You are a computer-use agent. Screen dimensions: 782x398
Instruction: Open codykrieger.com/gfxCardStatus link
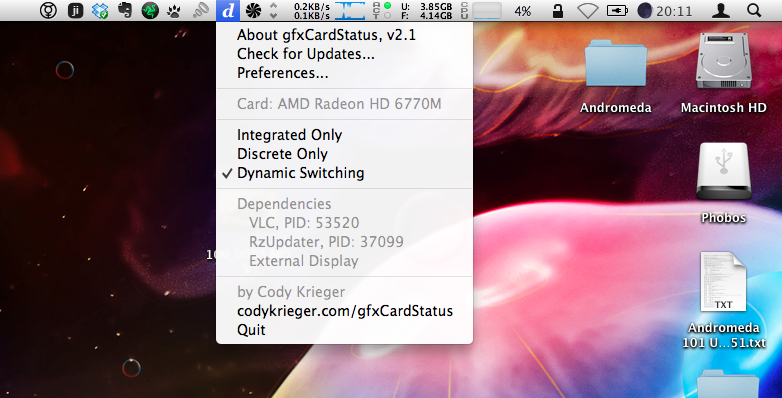(345, 311)
